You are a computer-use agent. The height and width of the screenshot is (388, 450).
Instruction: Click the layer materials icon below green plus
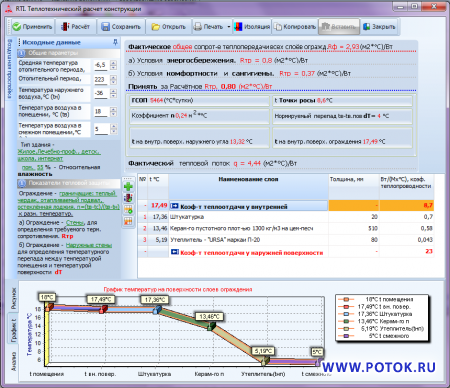point(128,198)
